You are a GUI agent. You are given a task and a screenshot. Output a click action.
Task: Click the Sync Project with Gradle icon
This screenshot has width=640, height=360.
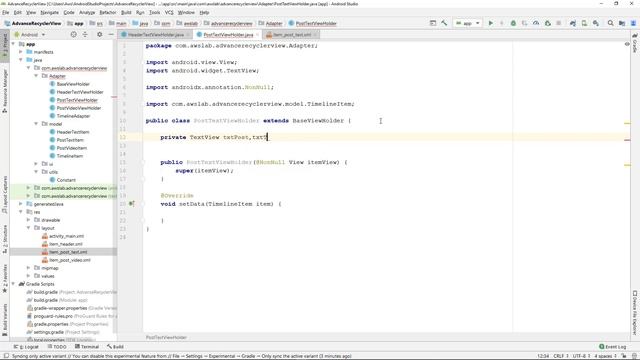(573, 23)
